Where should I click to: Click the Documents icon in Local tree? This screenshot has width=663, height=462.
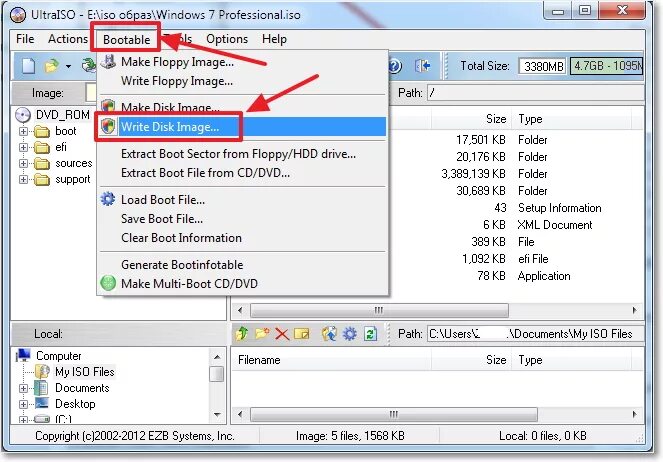point(41,388)
